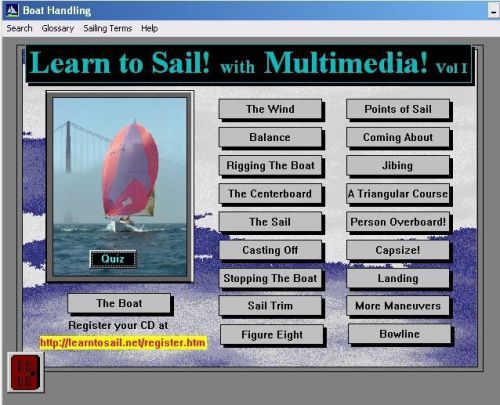Select the Coming About topic
This screenshot has height=405, width=500.
coord(398,137)
